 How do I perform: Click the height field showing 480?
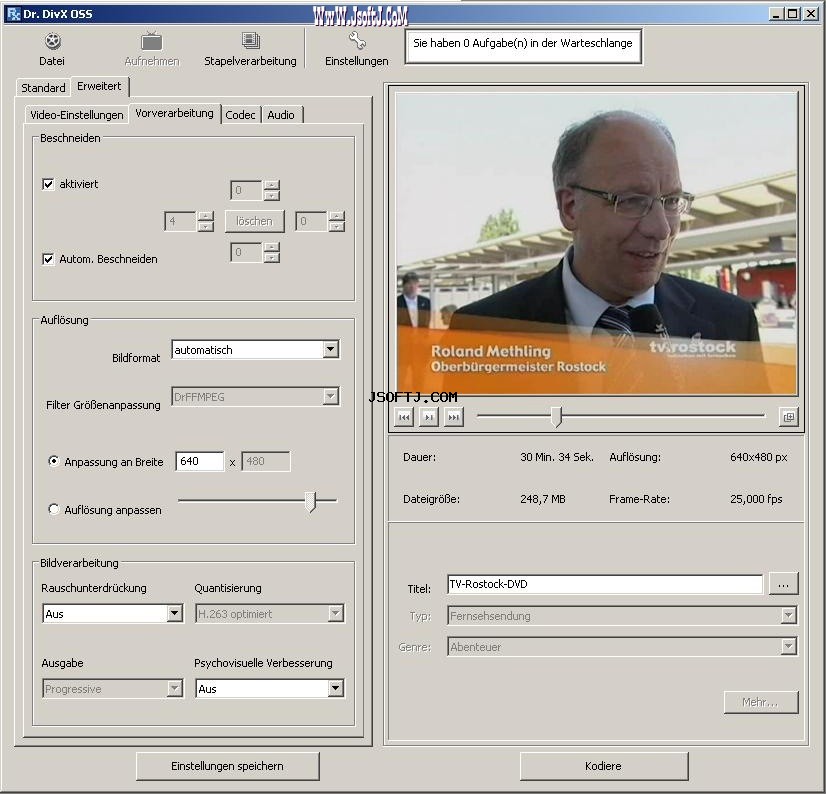point(266,462)
